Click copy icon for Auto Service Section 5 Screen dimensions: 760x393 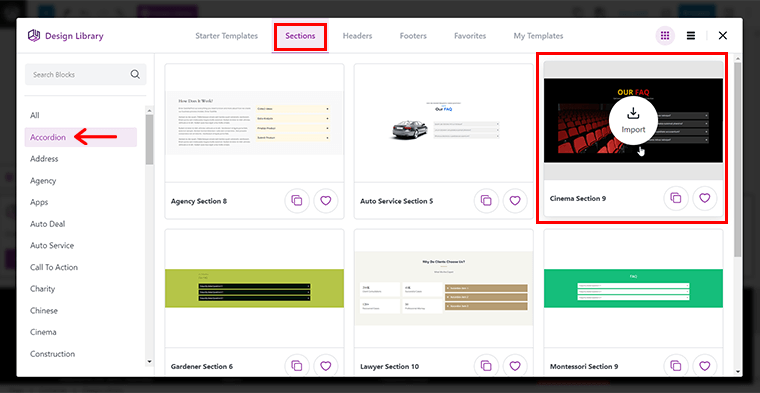pos(486,201)
